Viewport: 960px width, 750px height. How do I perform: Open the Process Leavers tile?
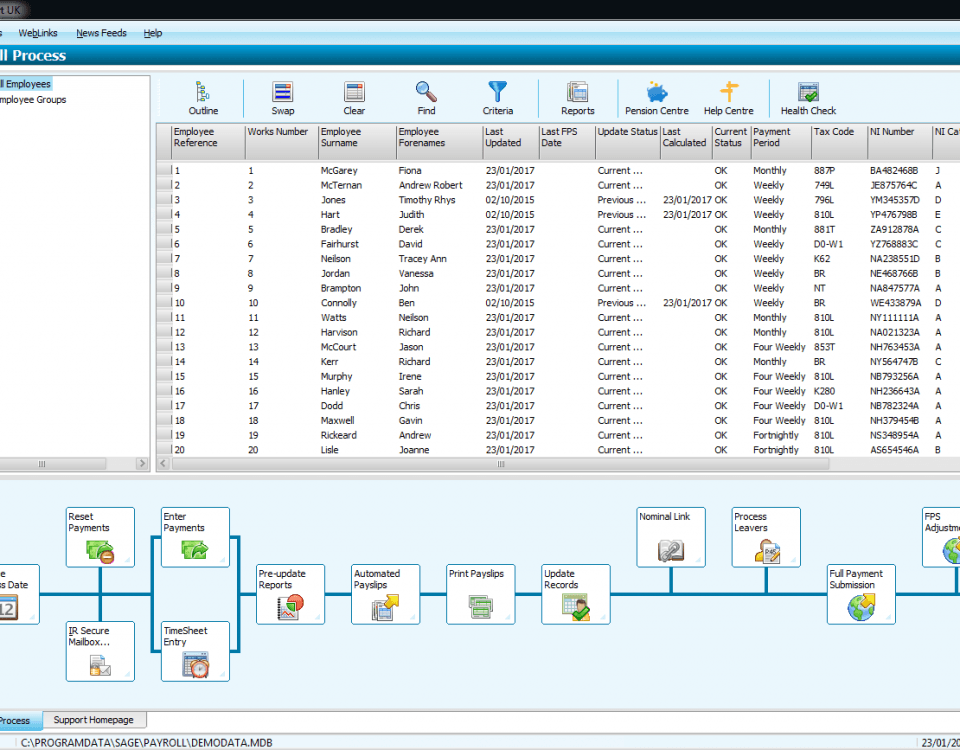click(766, 537)
